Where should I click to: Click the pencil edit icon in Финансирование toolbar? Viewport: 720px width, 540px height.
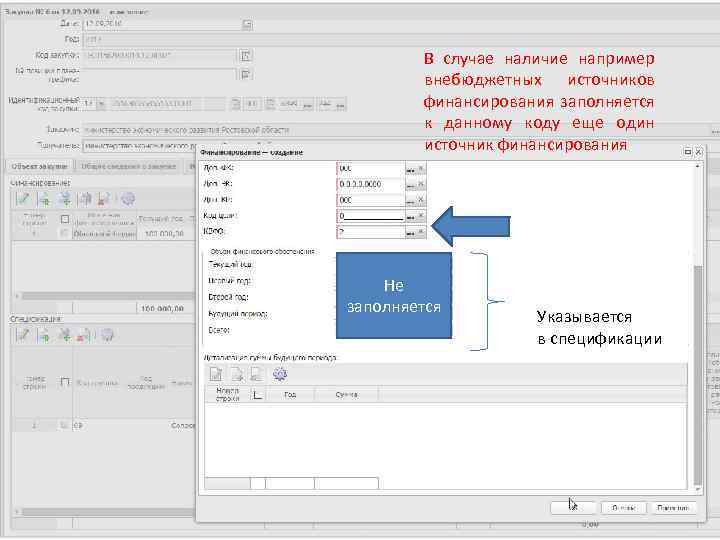tap(23, 199)
